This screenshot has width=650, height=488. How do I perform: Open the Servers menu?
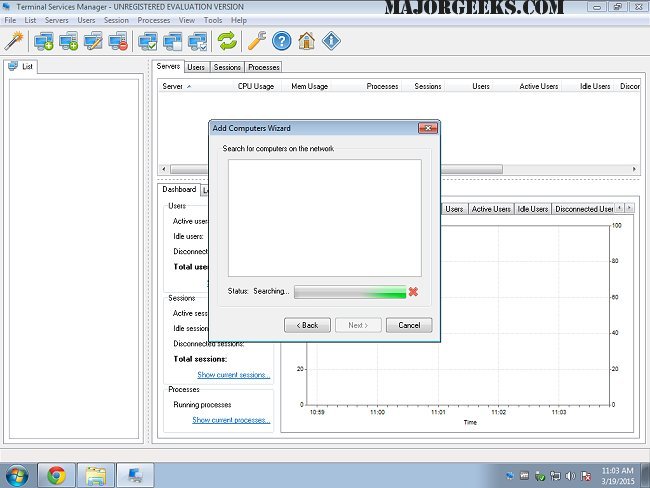pos(57,20)
